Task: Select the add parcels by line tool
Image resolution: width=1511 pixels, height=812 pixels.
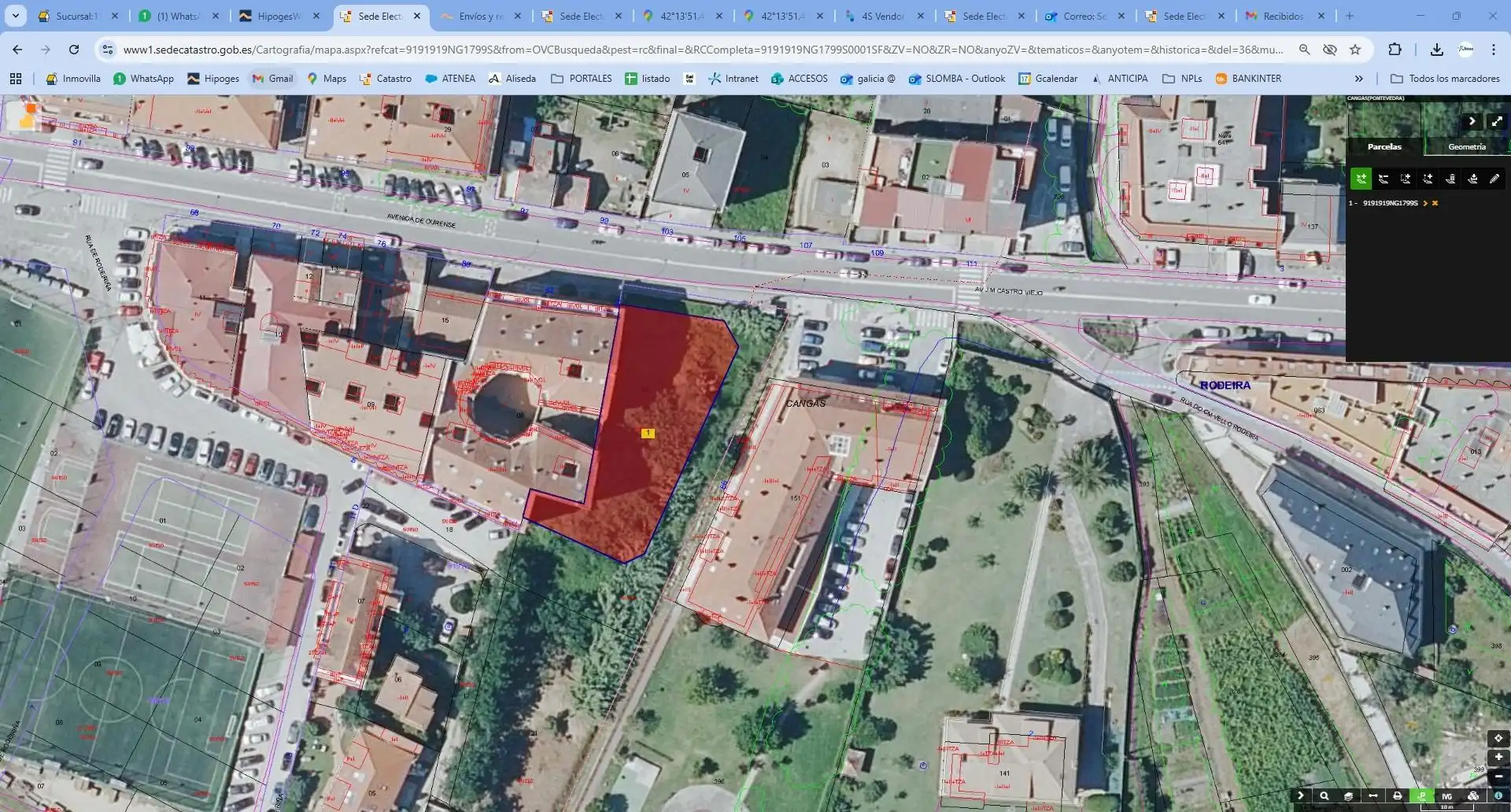Action: 1428,179
